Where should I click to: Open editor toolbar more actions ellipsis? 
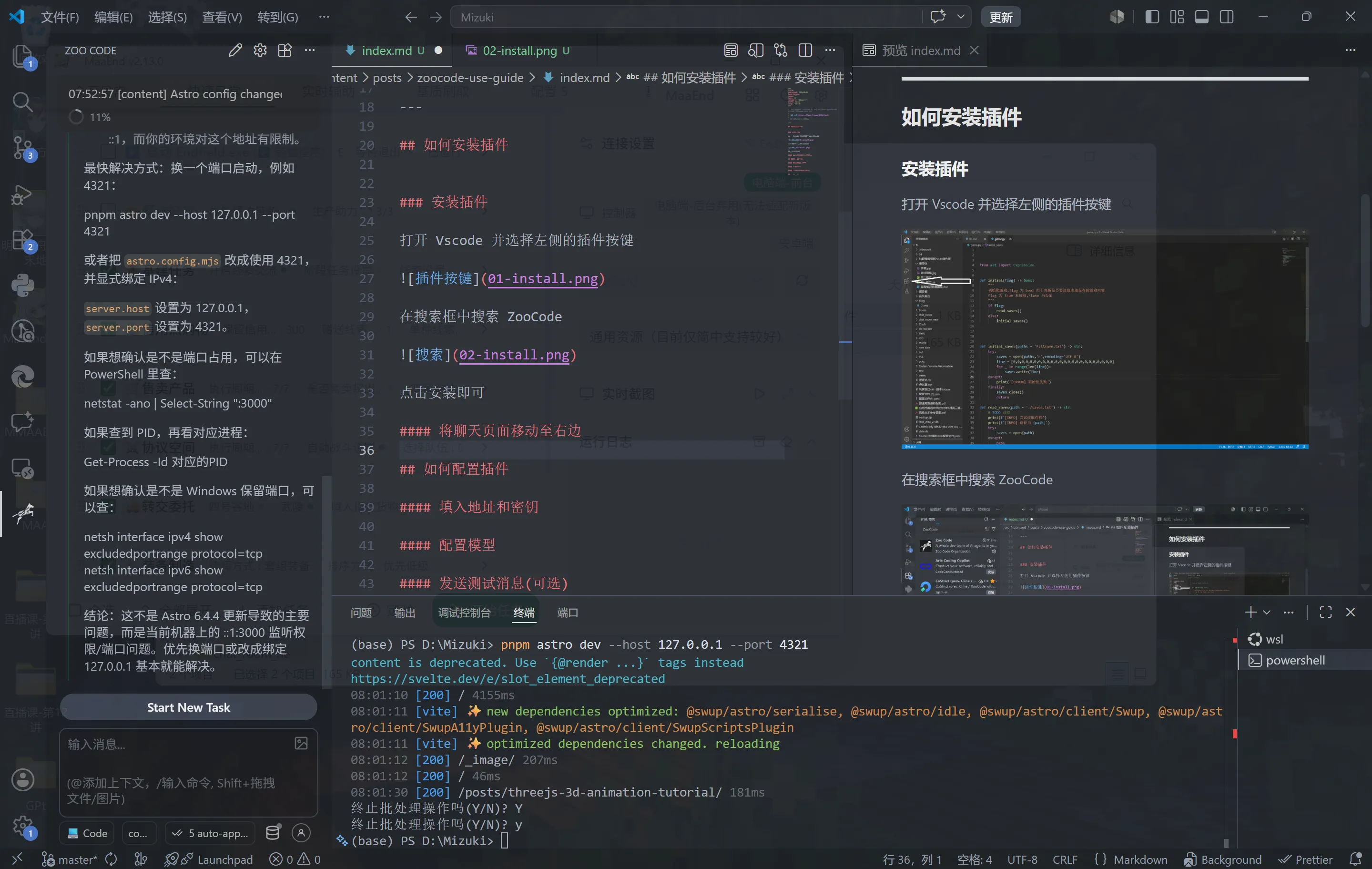click(x=830, y=50)
